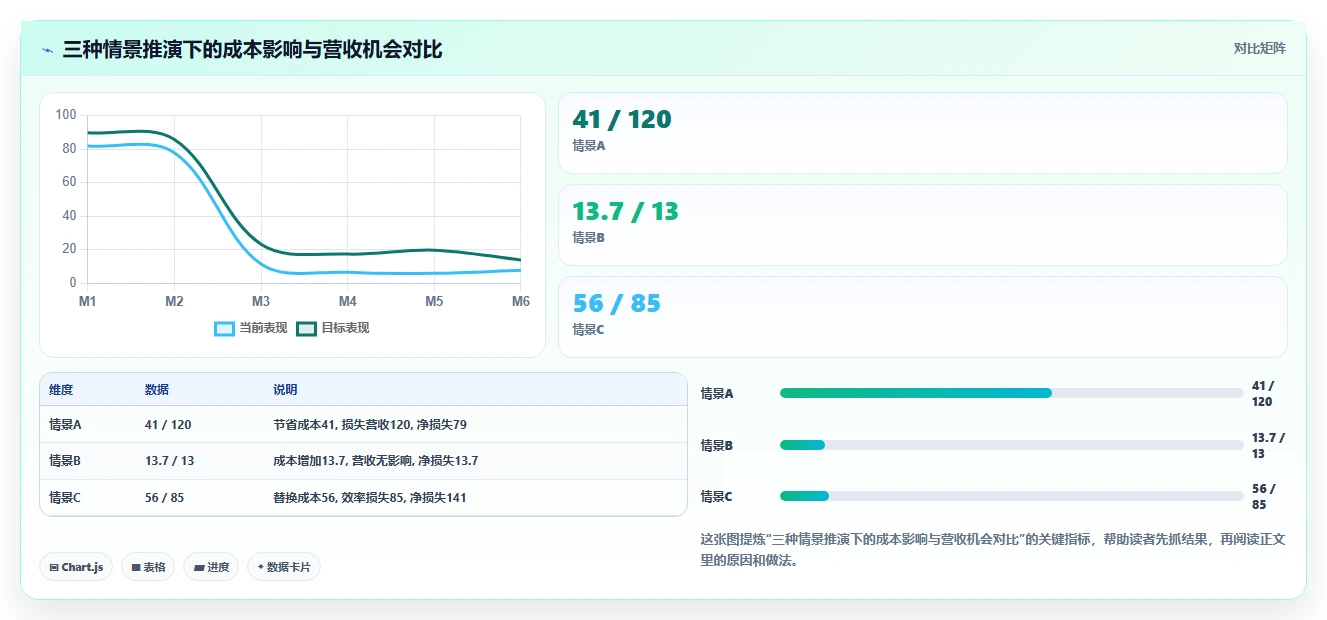Click the 对比矩阵 label in header
The height and width of the screenshot is (620, 1327).
click(1259, 49)
